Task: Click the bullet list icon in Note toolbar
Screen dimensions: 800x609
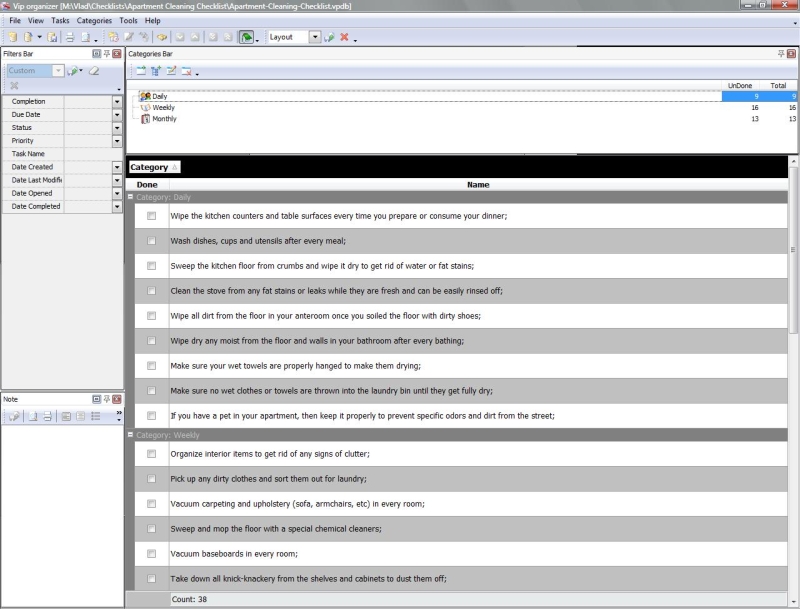Action: click(x=96, y=416)
